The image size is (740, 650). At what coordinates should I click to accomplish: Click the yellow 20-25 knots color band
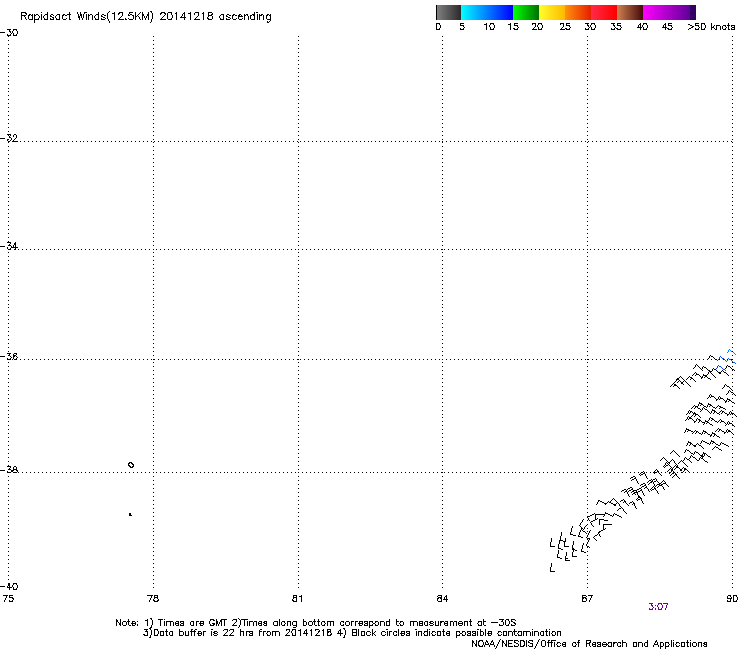(552, 12)
